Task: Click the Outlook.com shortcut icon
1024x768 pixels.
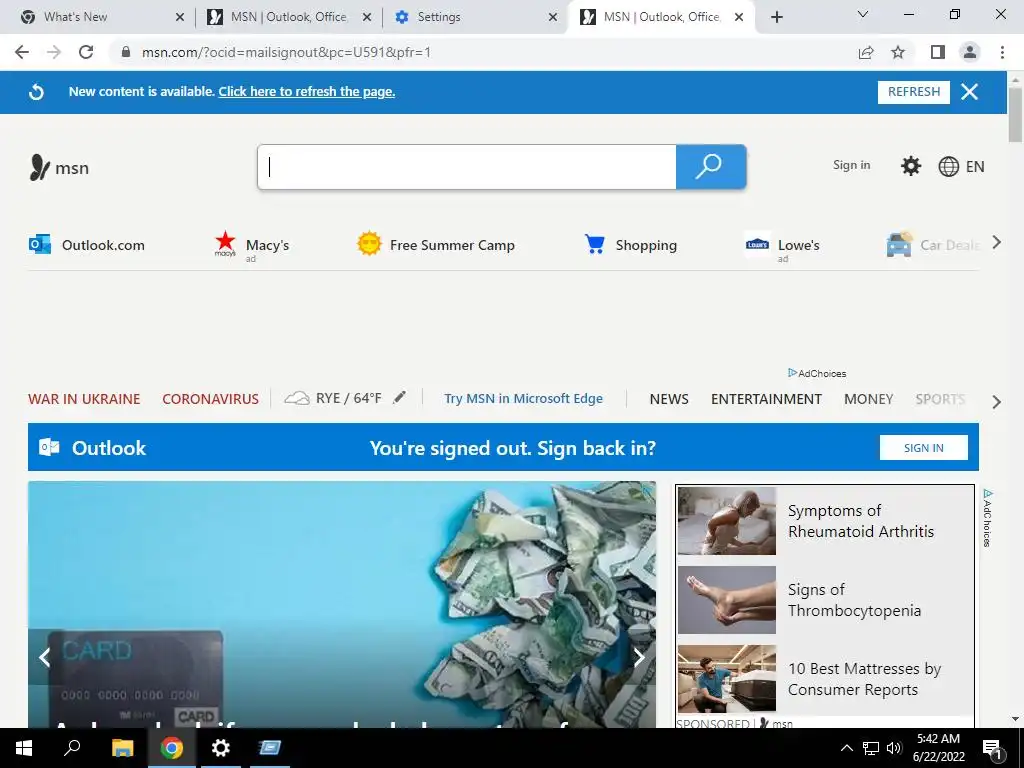Action: (x=40, y=245)
